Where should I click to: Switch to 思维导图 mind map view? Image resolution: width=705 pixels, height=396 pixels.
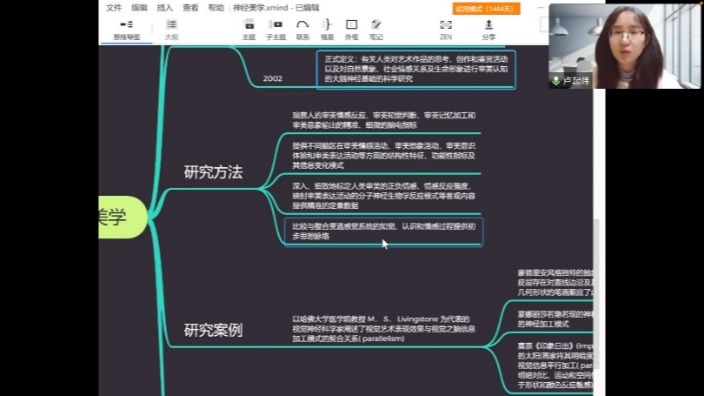[126, 30]
